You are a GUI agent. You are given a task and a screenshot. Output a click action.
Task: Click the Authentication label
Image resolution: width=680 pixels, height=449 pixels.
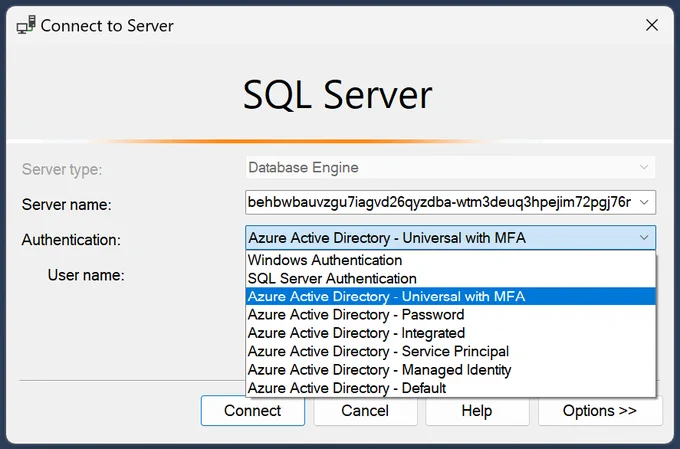tap(71, 239)
